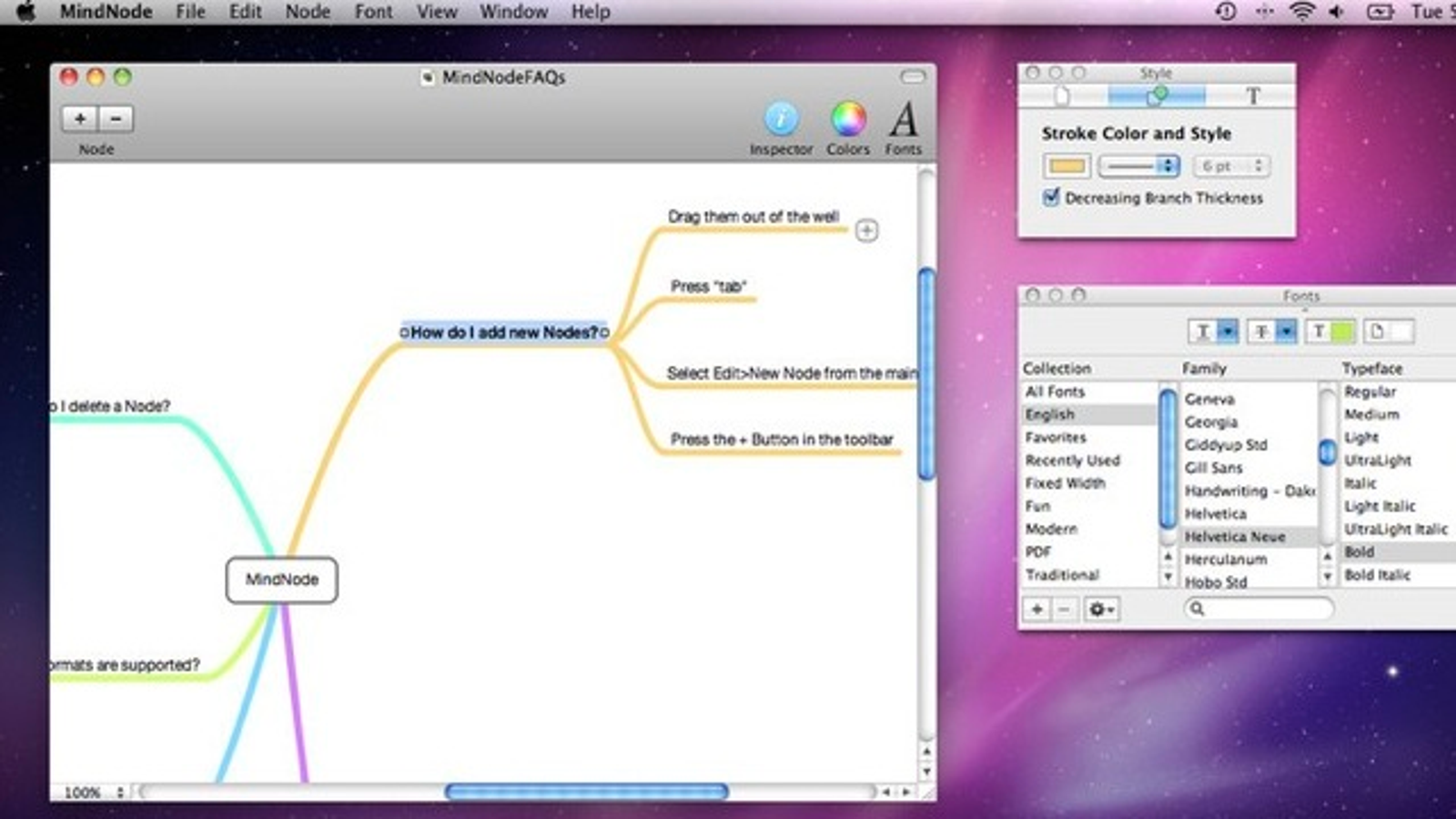
Task: Remove font collection with minus button
Action: click(x=1065, y=609)
